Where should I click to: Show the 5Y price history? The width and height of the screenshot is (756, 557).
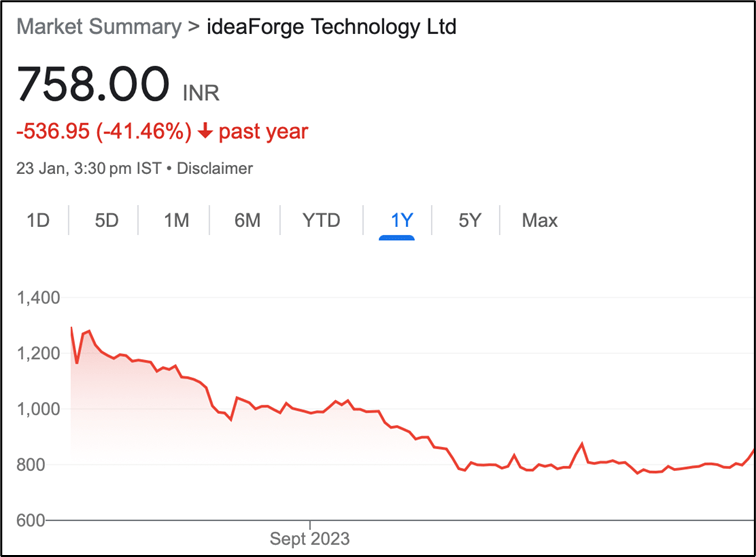(x=470, y=220)
